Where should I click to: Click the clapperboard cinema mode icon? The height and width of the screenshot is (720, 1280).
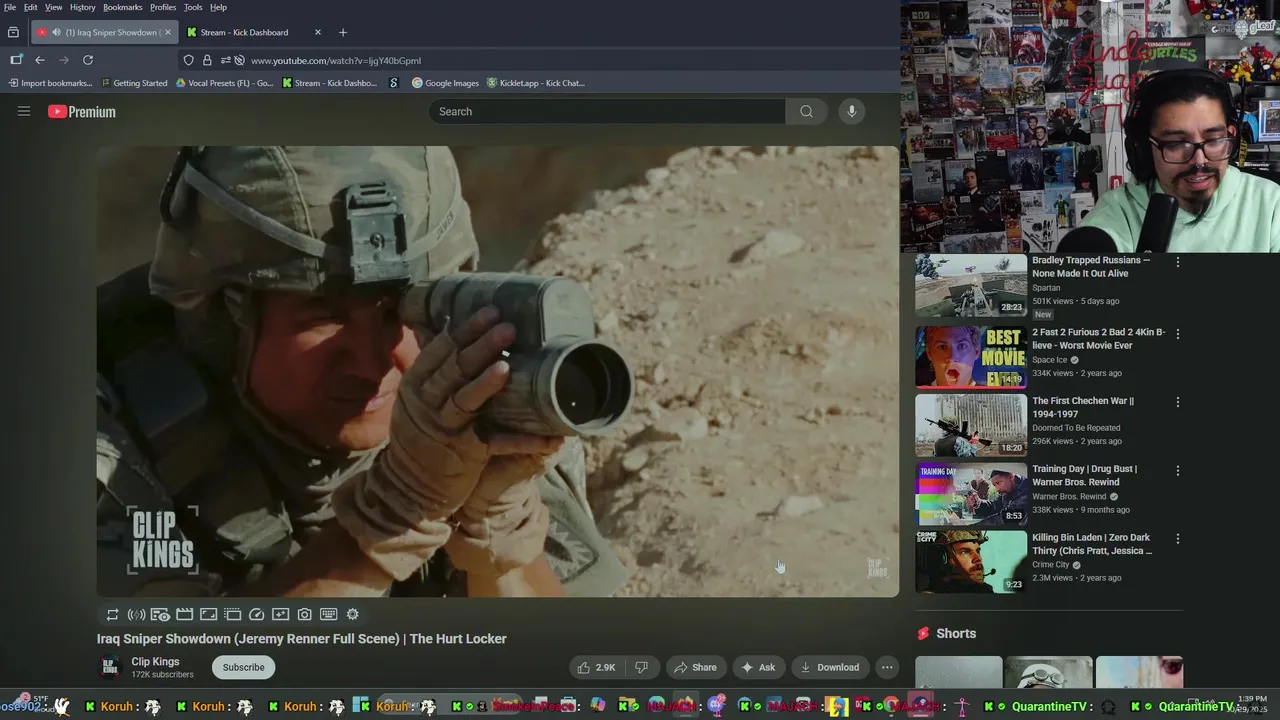(x=185, y=615)
